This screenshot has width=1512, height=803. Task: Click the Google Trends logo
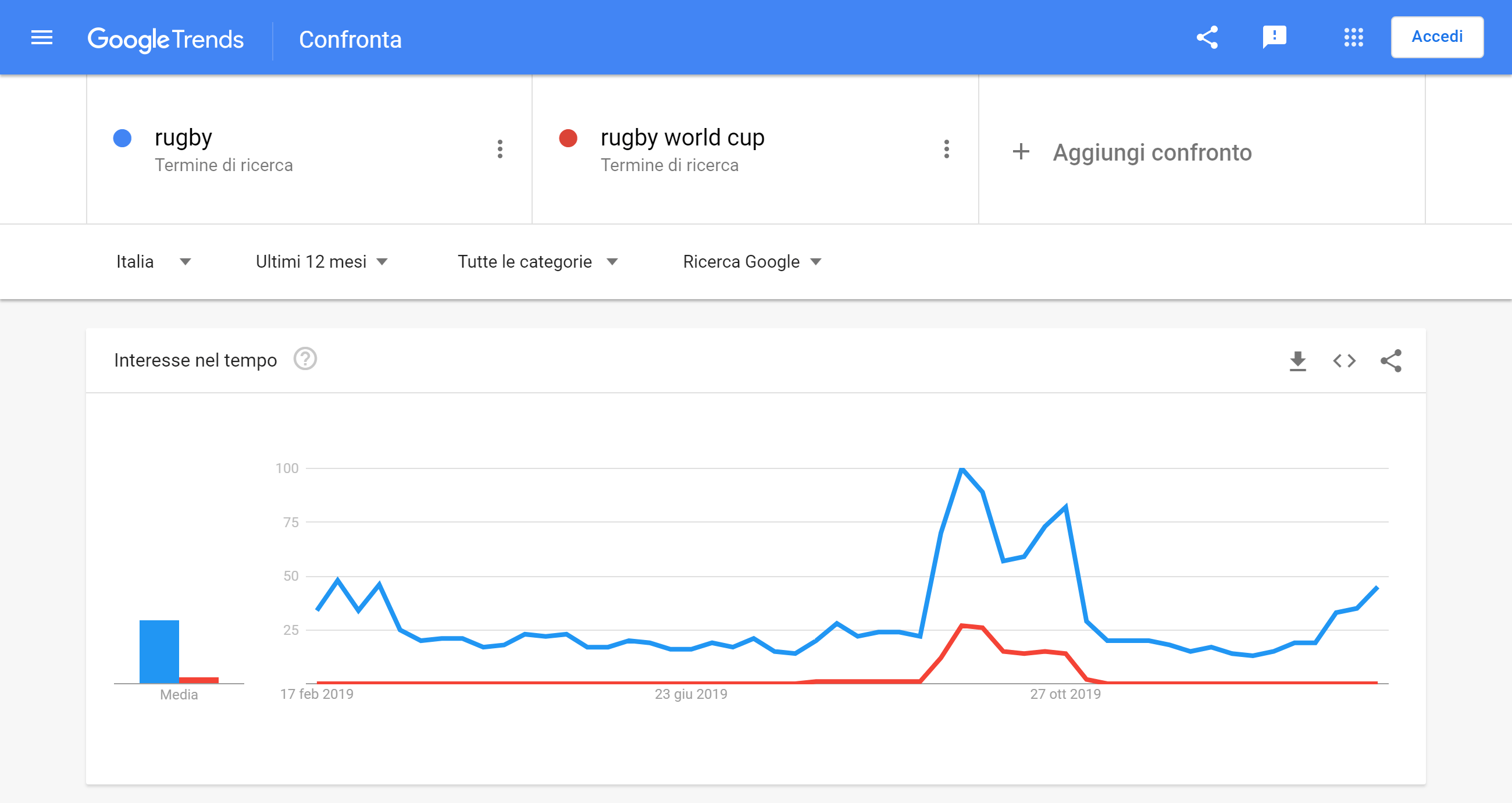point(166,40)
